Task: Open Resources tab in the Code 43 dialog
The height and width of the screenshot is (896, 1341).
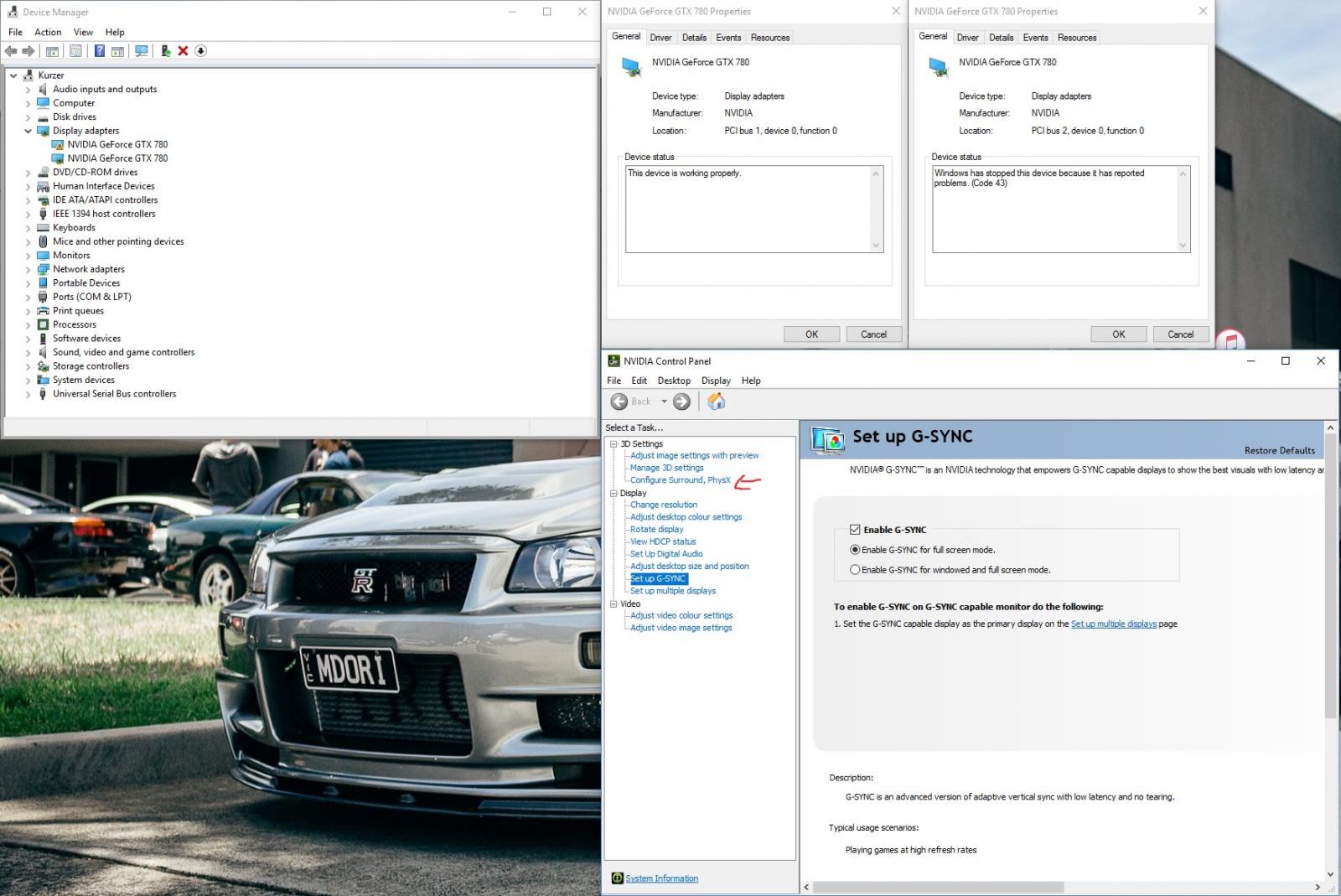Action: click(1077, 38)
